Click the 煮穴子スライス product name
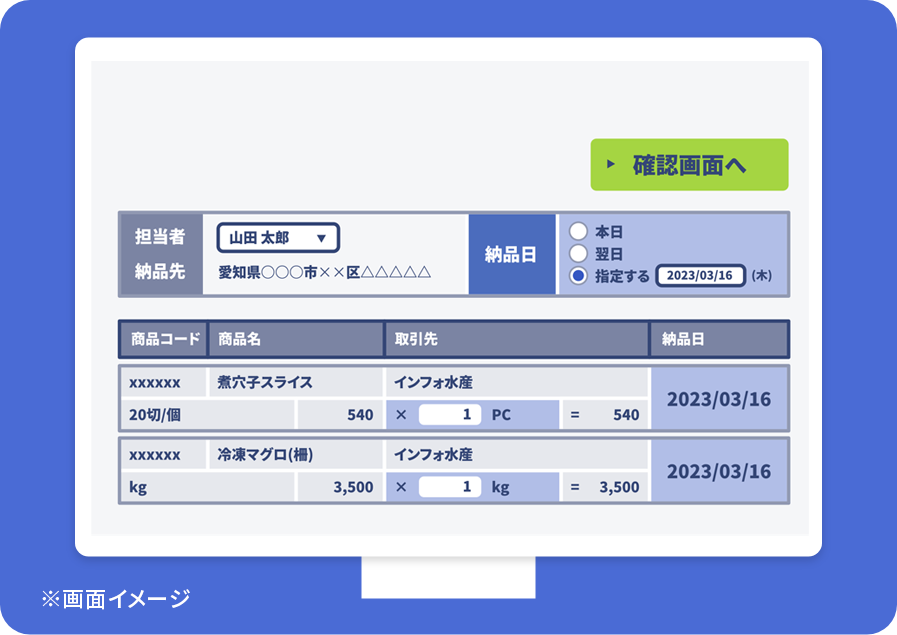This screenshot has width=897, height=635. (x=266, y=381)
